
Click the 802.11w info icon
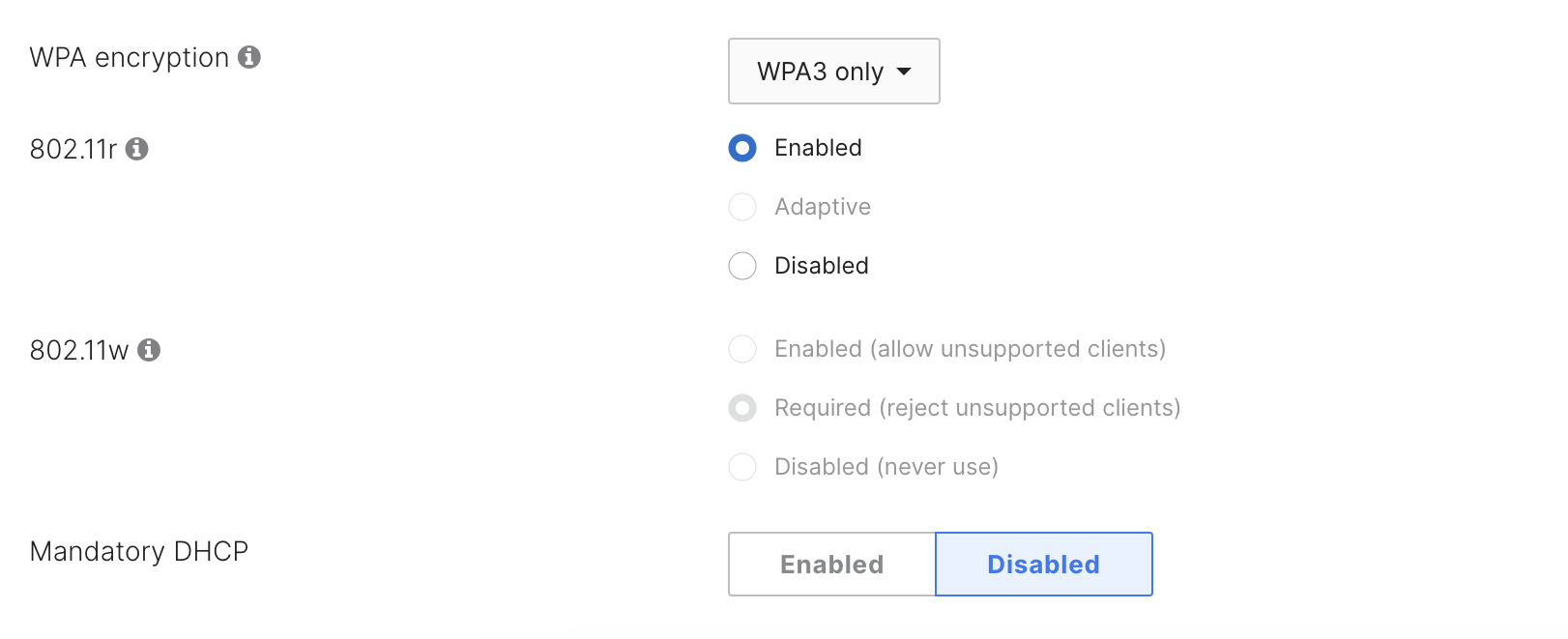coord(149,351)
